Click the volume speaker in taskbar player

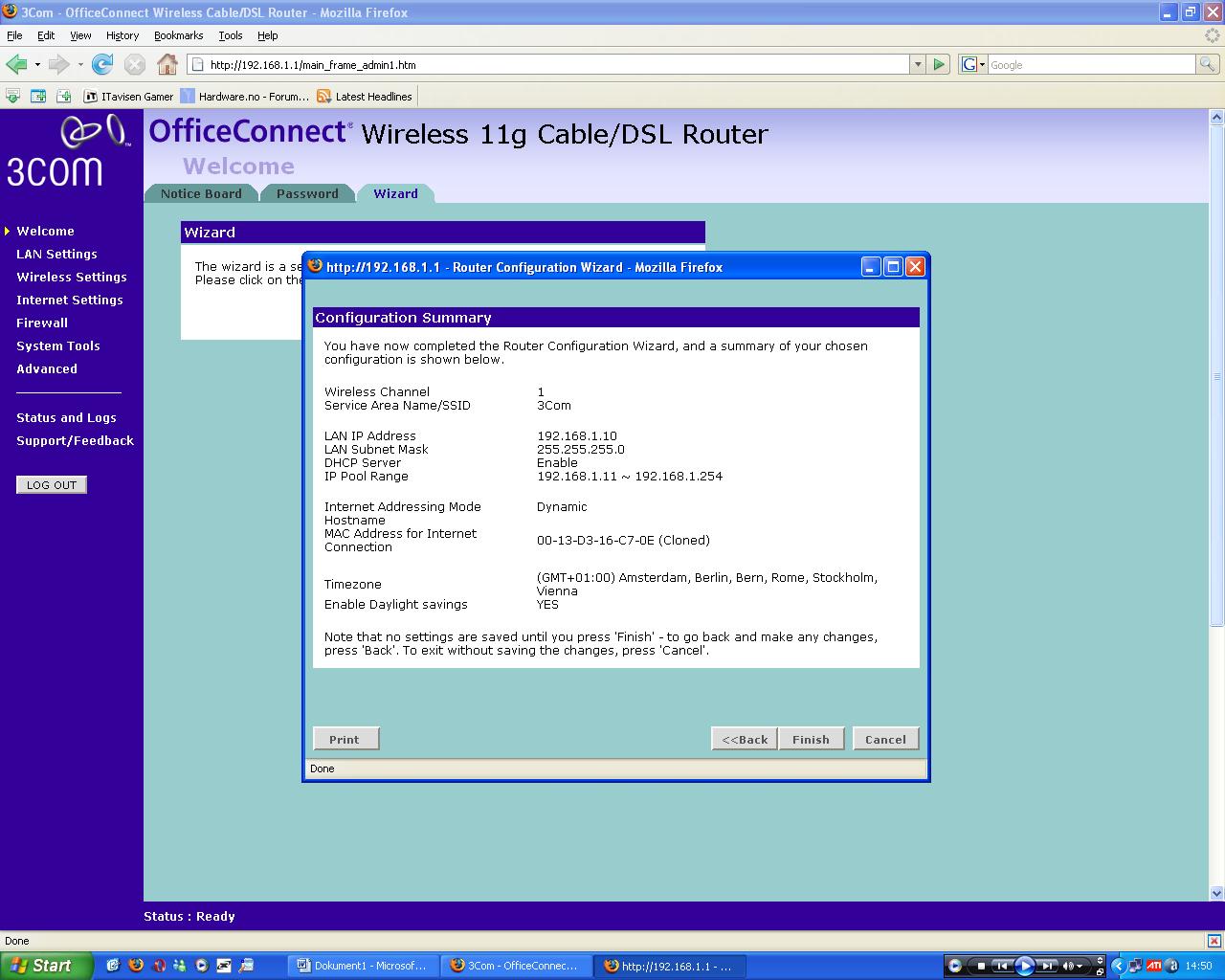pos(1068,966)
